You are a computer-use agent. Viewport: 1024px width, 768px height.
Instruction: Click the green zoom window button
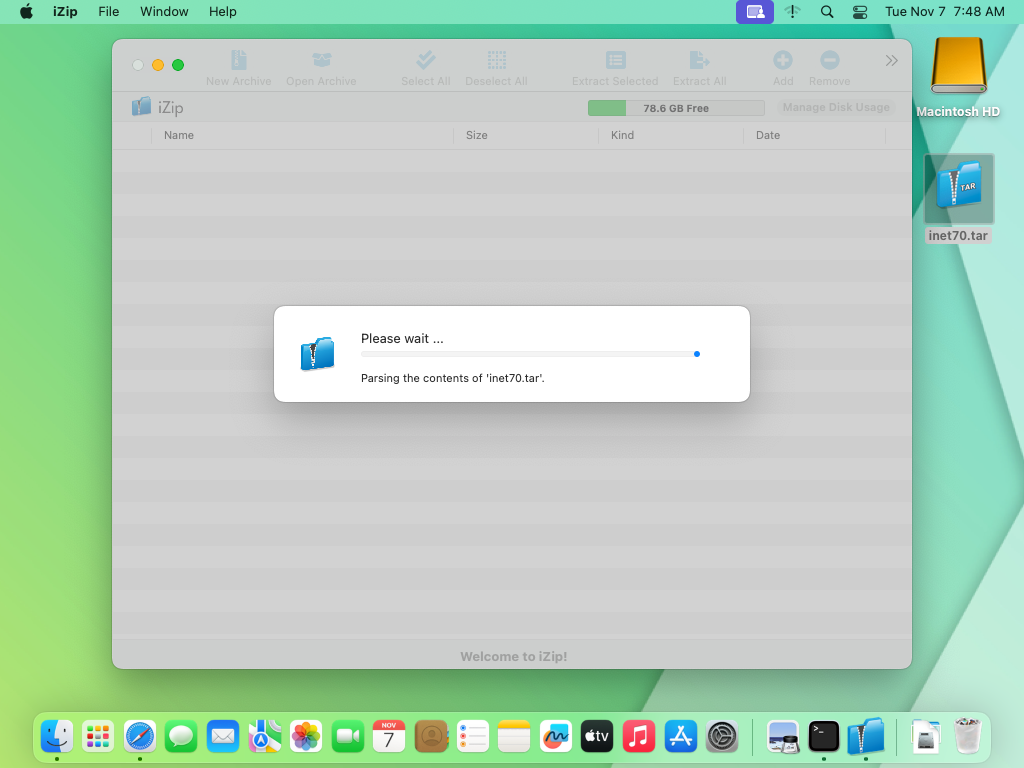[178, 65]
